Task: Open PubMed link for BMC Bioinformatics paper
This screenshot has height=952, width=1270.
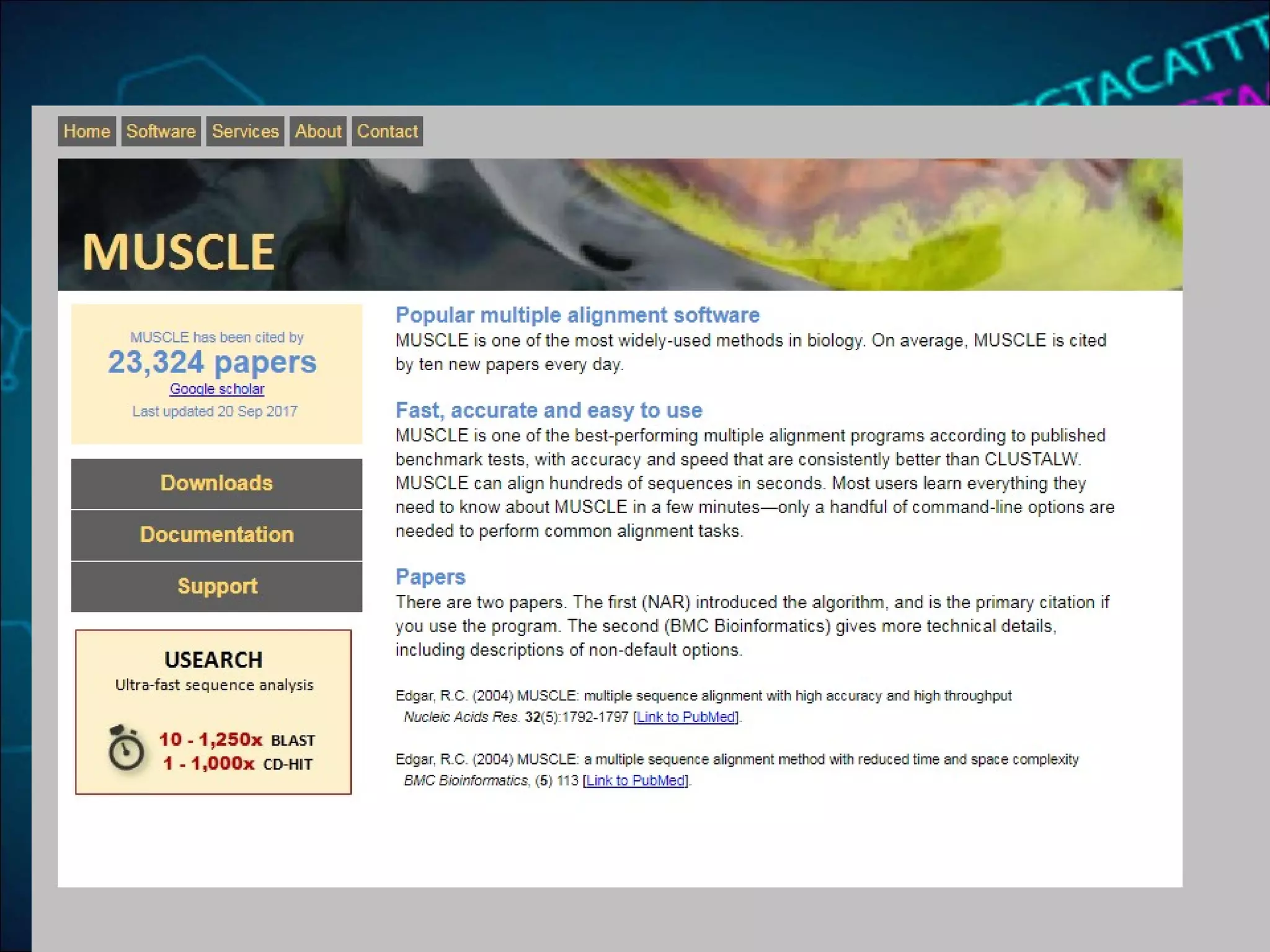Action: click(x=635, y=781)
